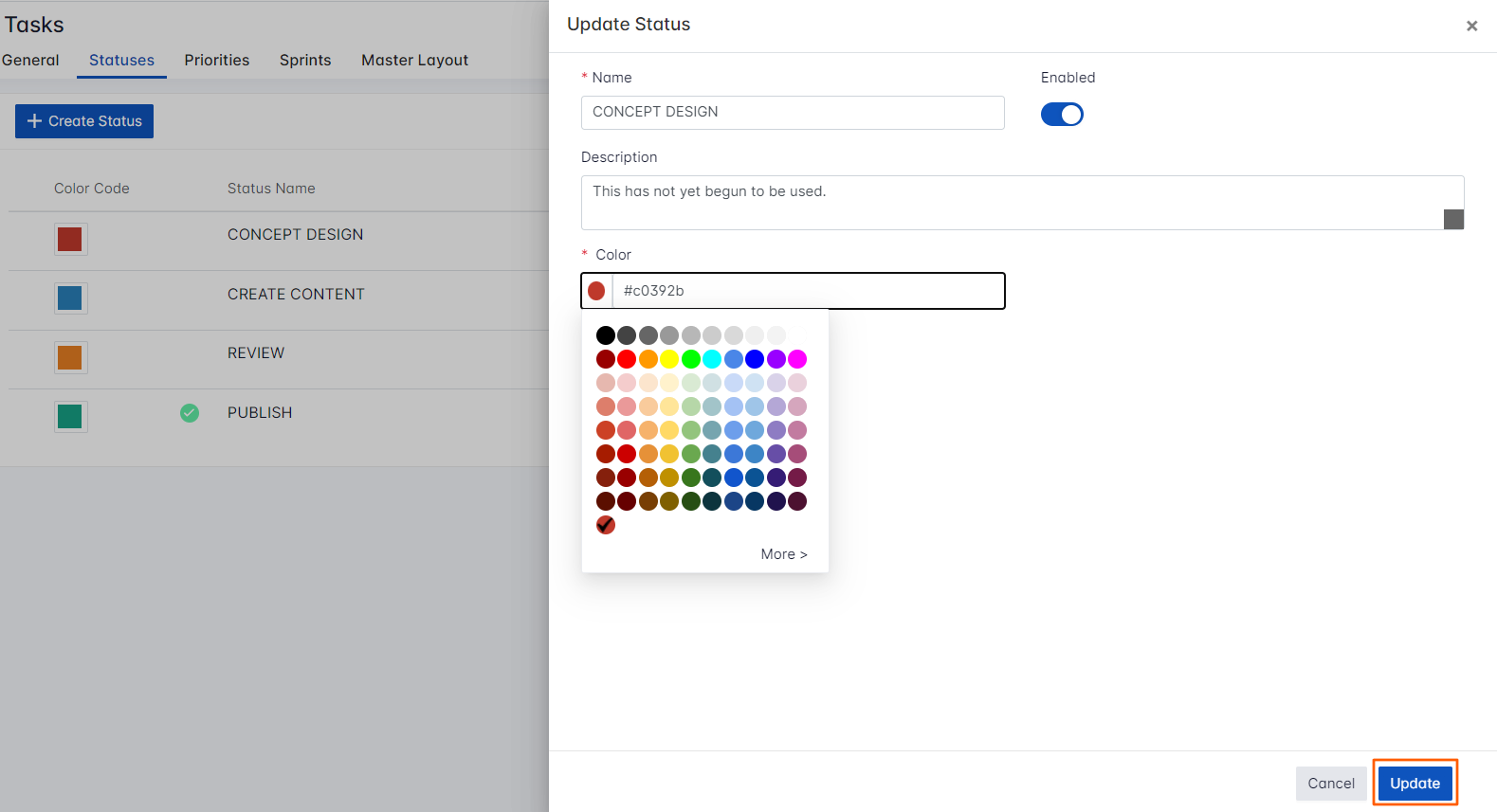Toggle the Enabled switch off
This screenshot has width=1497, height=812.
pos(1062,115)
